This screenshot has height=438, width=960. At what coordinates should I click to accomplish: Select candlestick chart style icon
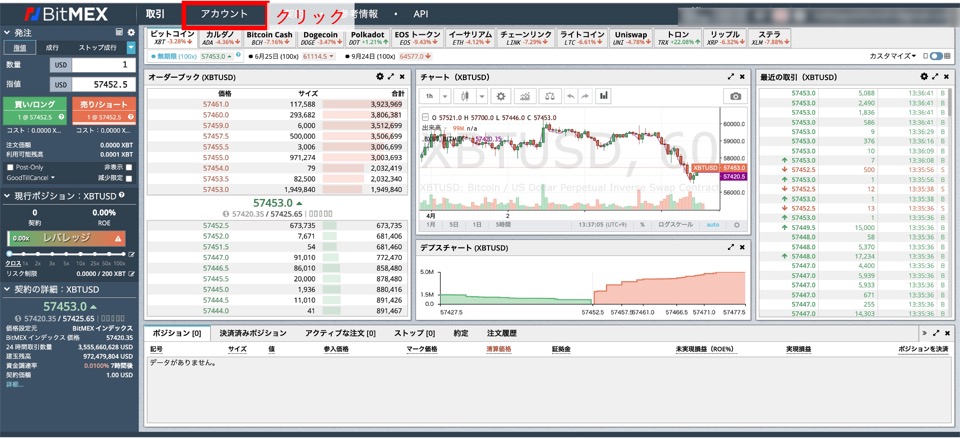(x=465, y=96)
